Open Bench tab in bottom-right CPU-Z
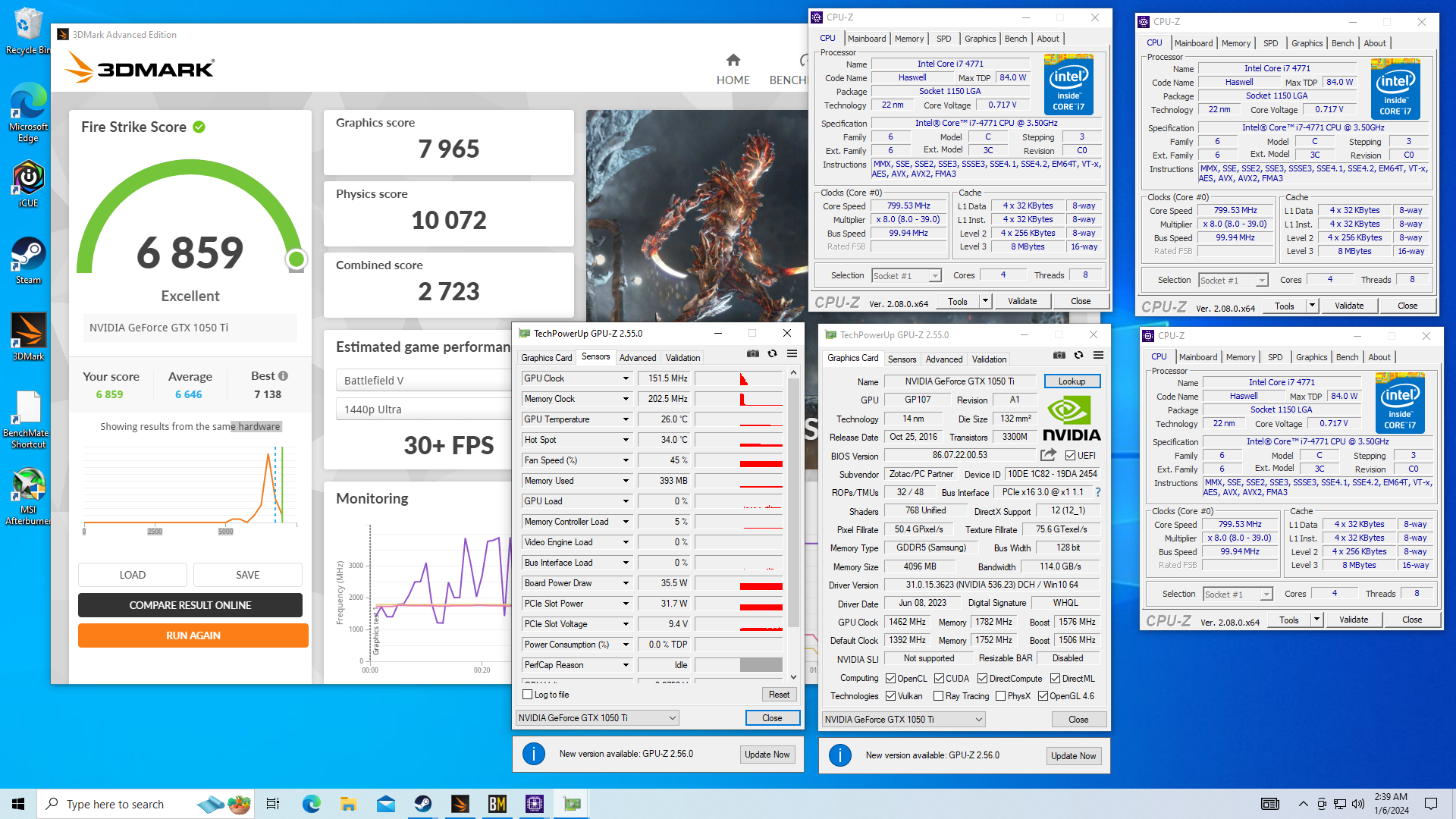The width and height of the screenshot is (1456, 819). [x=1347, y=357]
